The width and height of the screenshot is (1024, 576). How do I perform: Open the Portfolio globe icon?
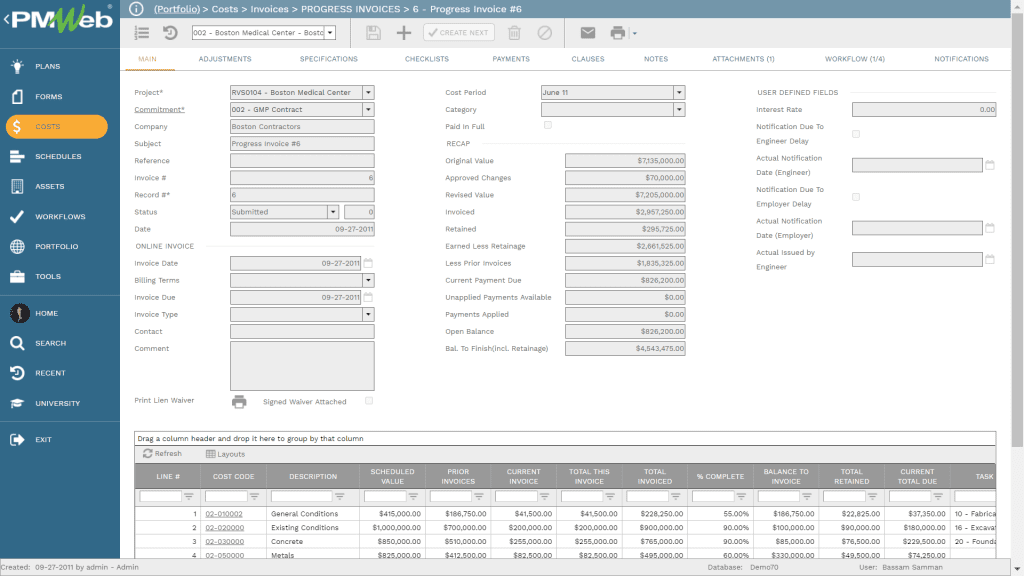[17, 247]
